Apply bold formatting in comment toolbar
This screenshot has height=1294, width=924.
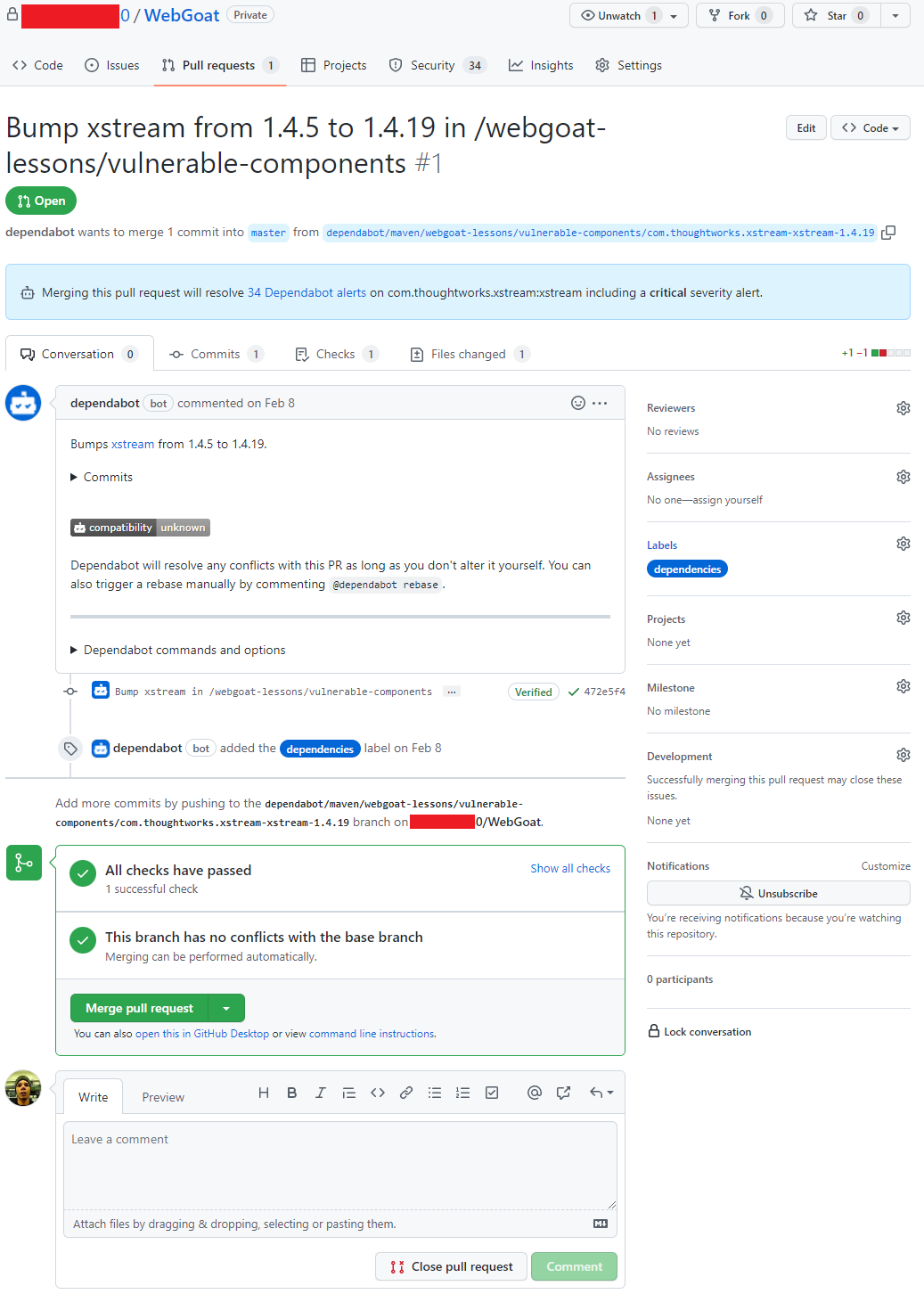click(x=292, y=1093)
